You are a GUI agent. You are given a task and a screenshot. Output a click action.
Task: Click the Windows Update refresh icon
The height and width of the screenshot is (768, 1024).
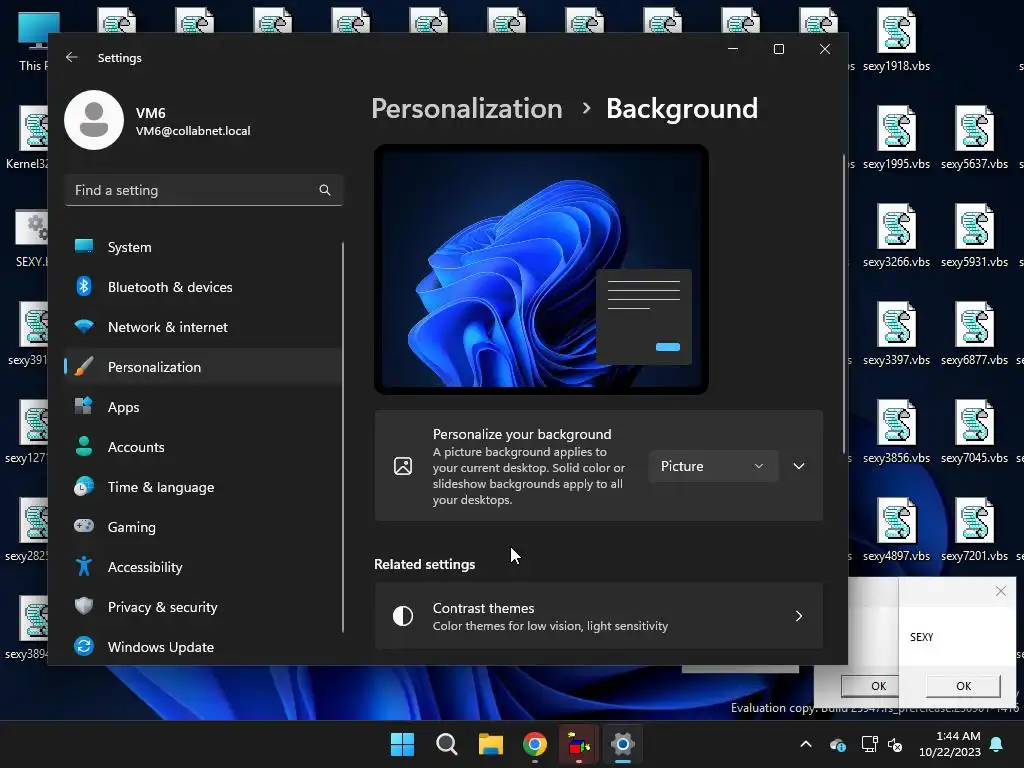point(84,646)
